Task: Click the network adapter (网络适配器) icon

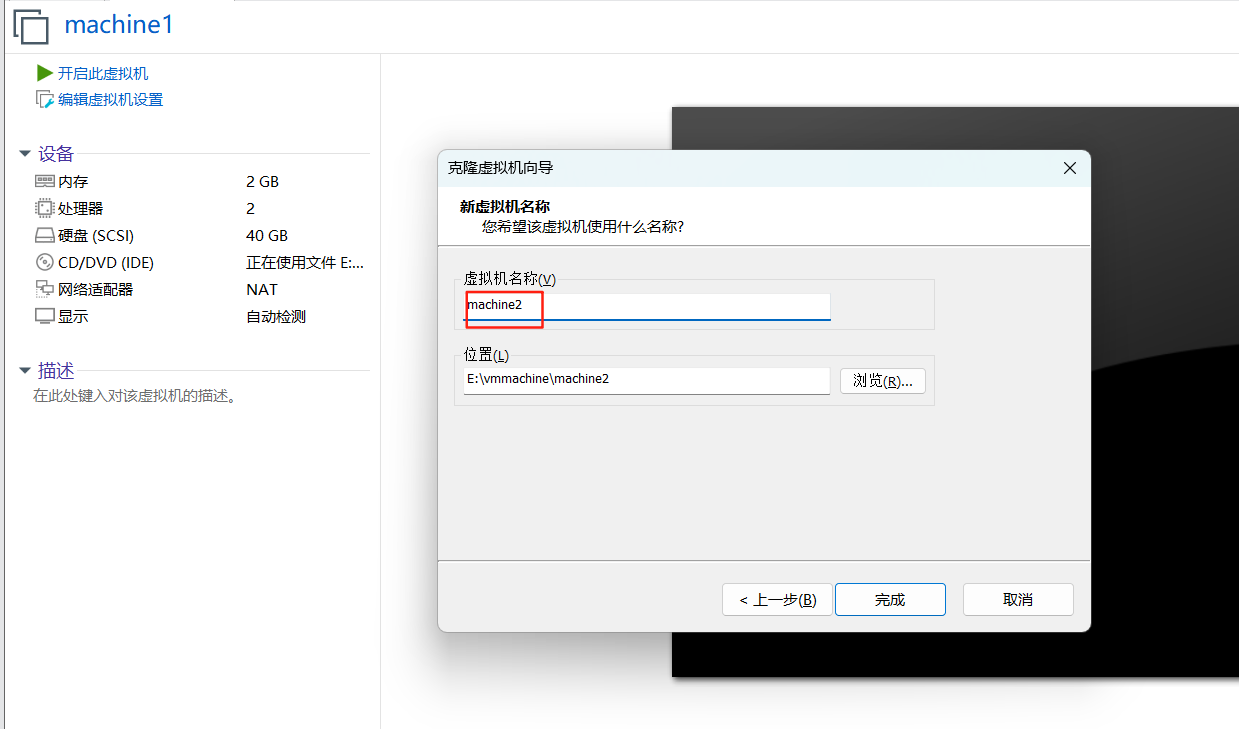Action: pyautogui.click(x=44, y=289)
